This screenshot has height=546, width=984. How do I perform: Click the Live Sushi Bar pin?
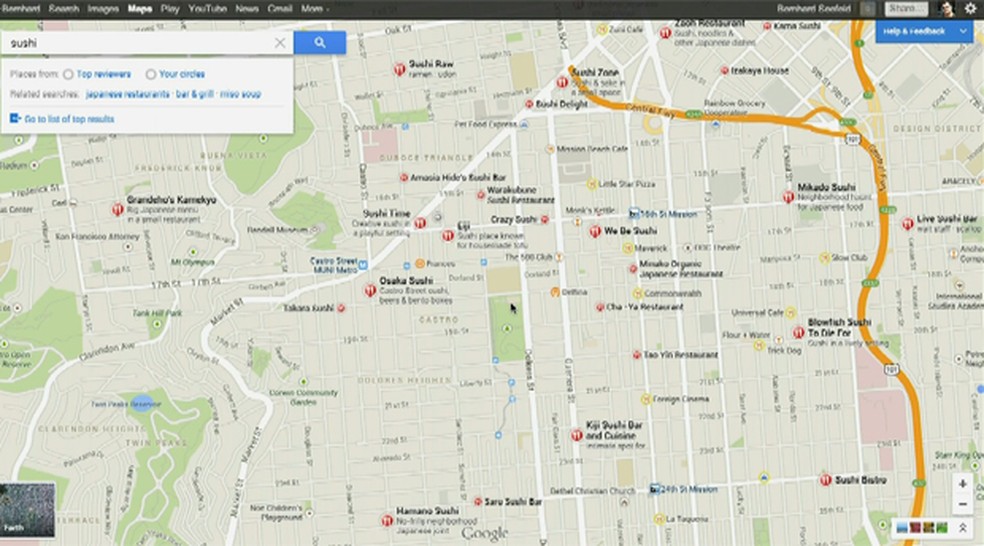coord(907,223)
